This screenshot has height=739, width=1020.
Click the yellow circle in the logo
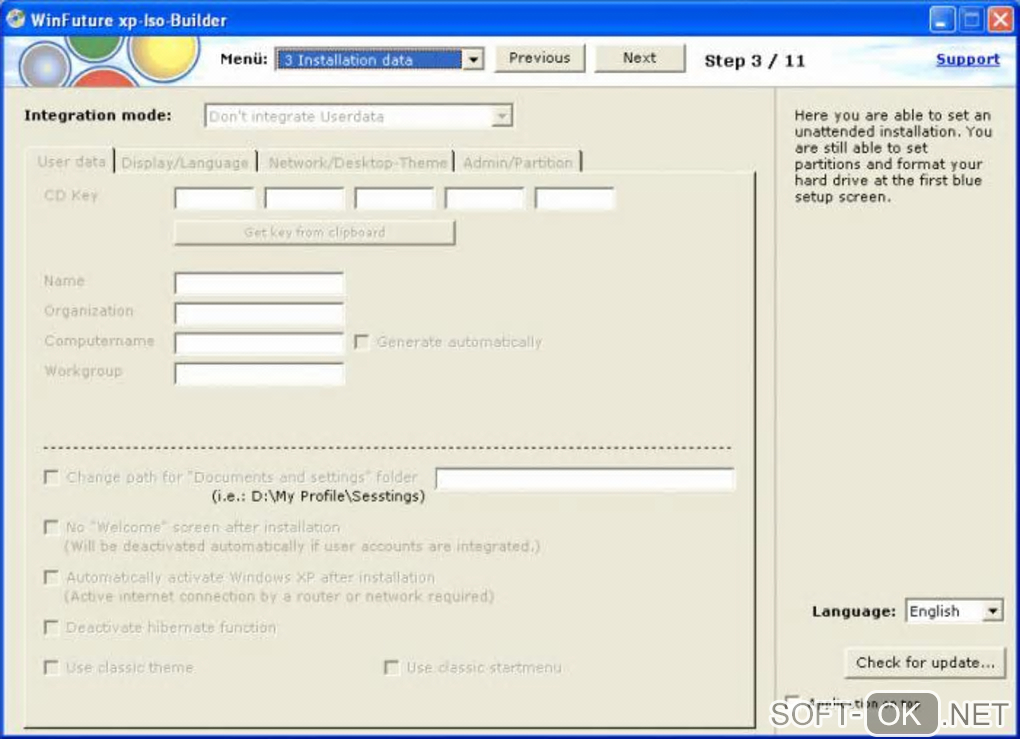[163, 56]
